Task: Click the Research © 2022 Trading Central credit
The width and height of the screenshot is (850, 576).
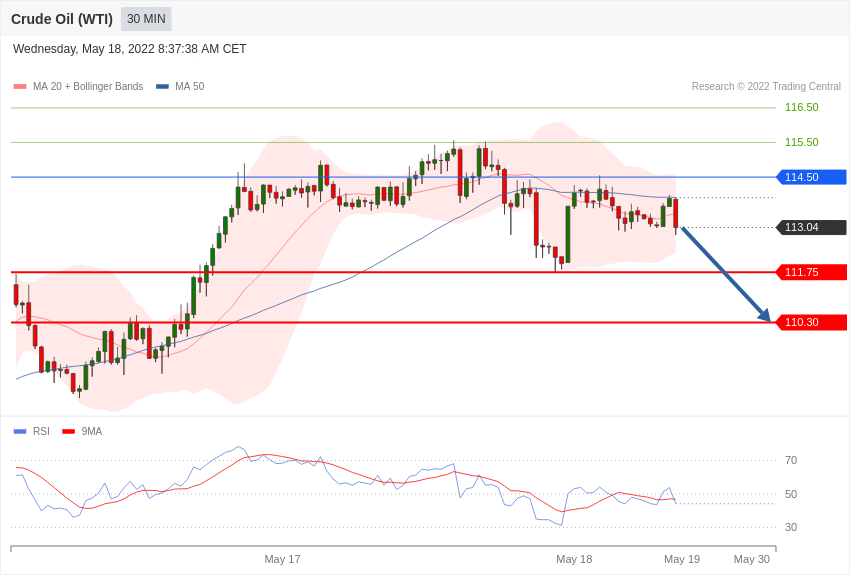Action: (766, 86)
